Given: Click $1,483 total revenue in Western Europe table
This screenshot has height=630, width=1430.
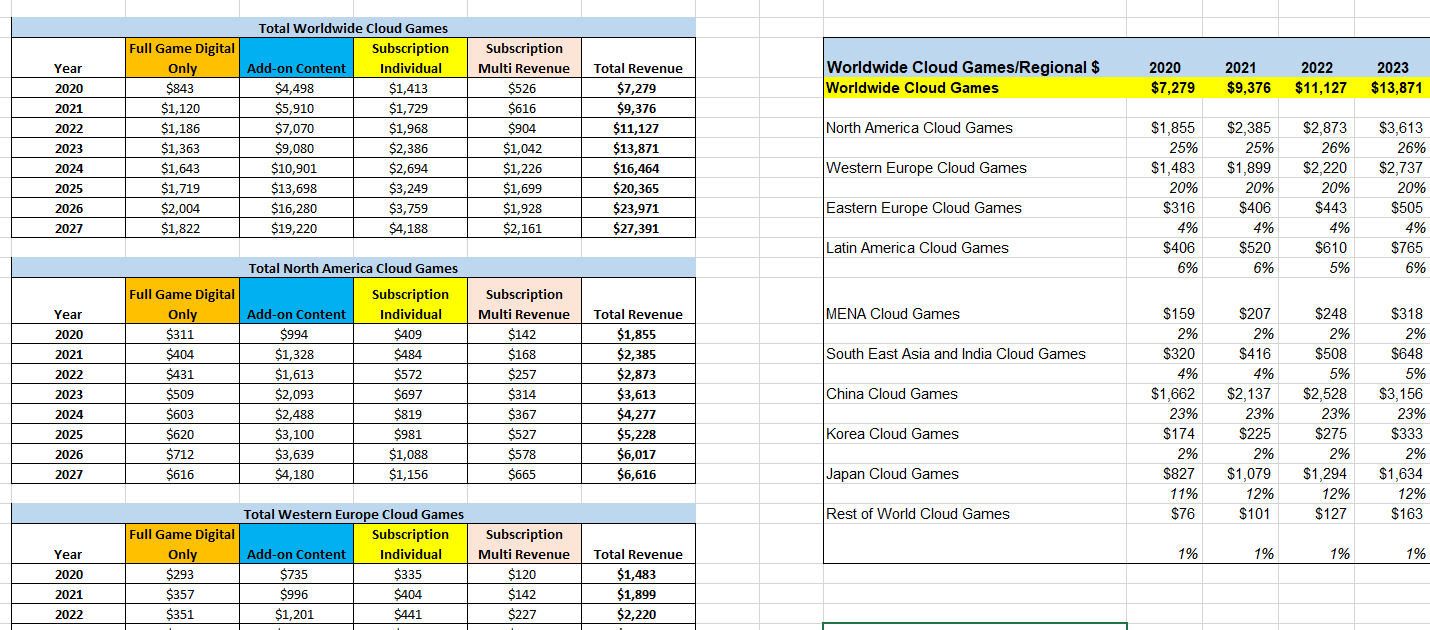Looking at the screenshot, I should pos(638,574).
